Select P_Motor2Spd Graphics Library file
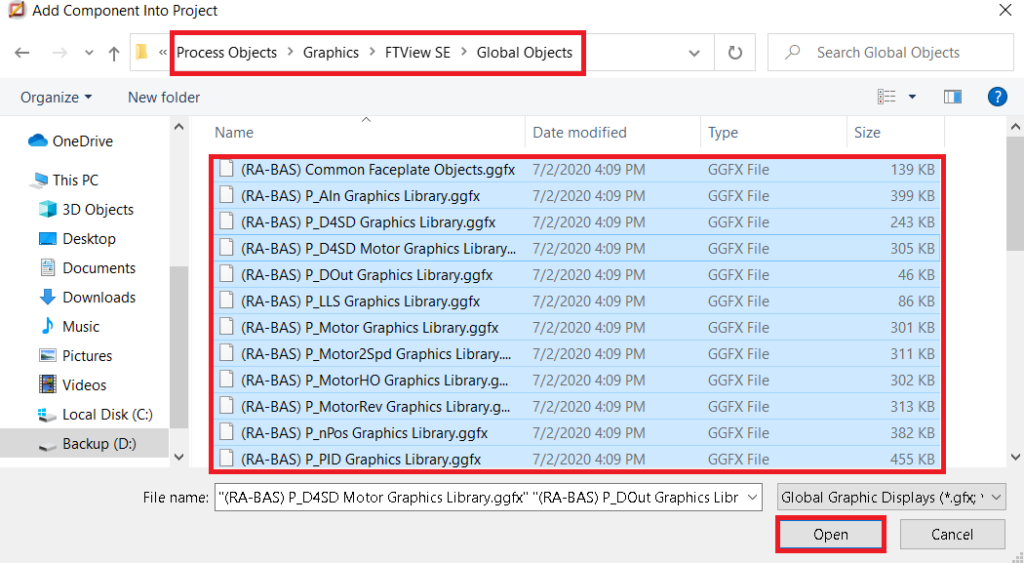Viewport: 1024px width, 563px height. 577,354
